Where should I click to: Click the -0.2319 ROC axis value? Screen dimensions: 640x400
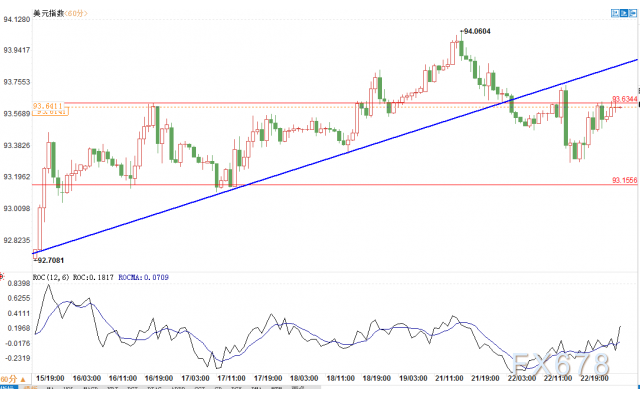tap(18, 358)
